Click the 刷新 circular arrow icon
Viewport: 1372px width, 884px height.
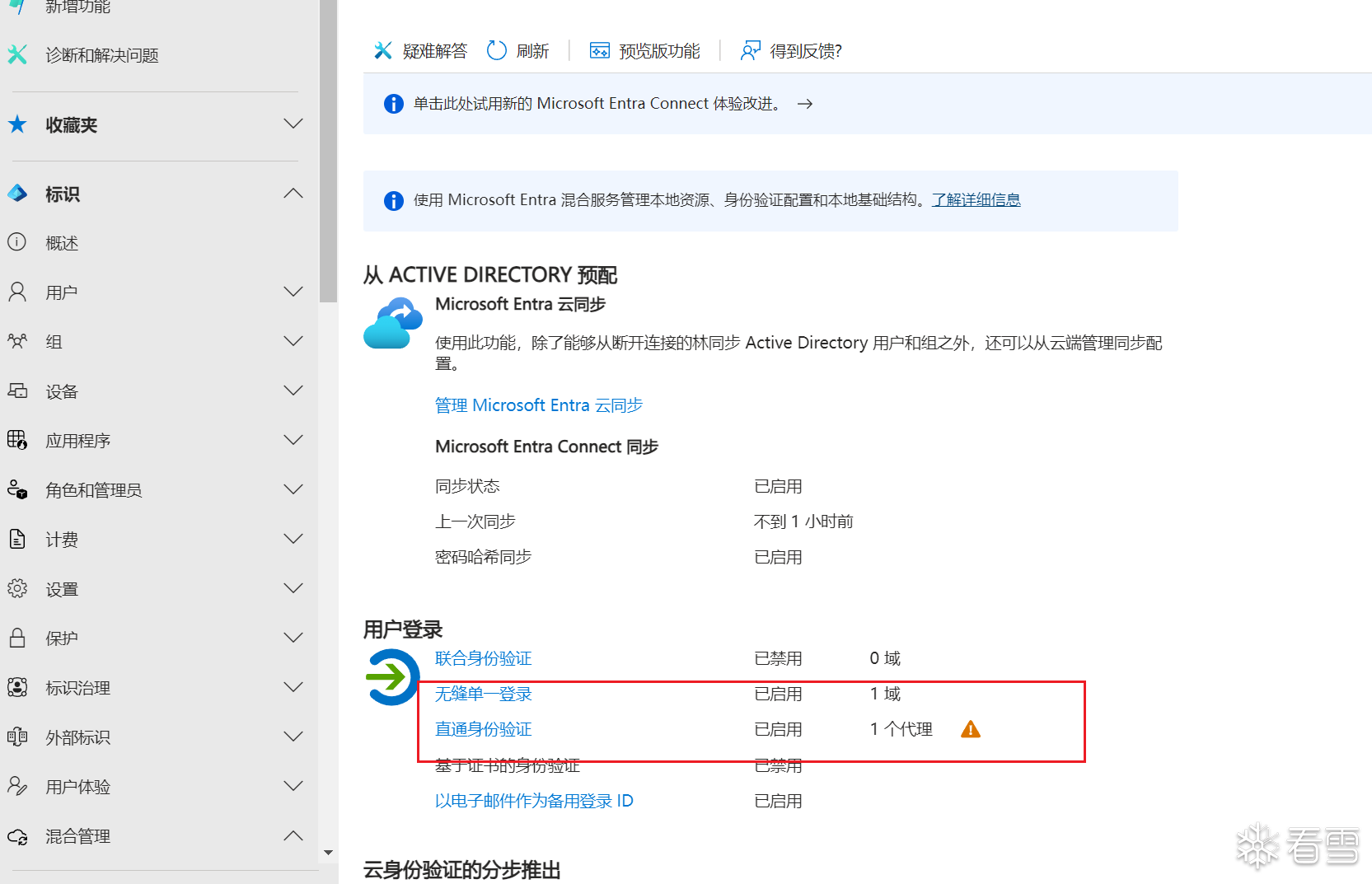point(497,51)
